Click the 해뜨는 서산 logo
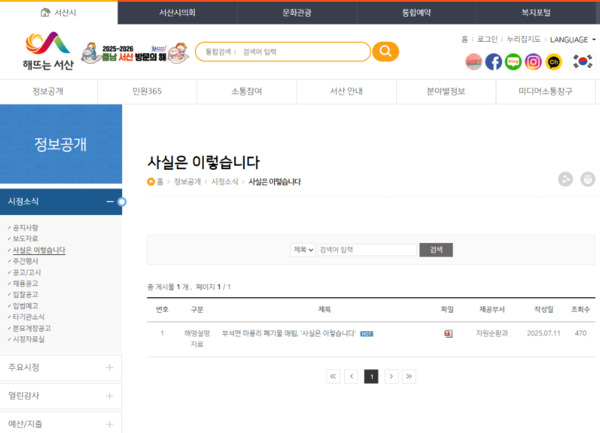This screenshot has height=433, width=600. pos(48,51)
